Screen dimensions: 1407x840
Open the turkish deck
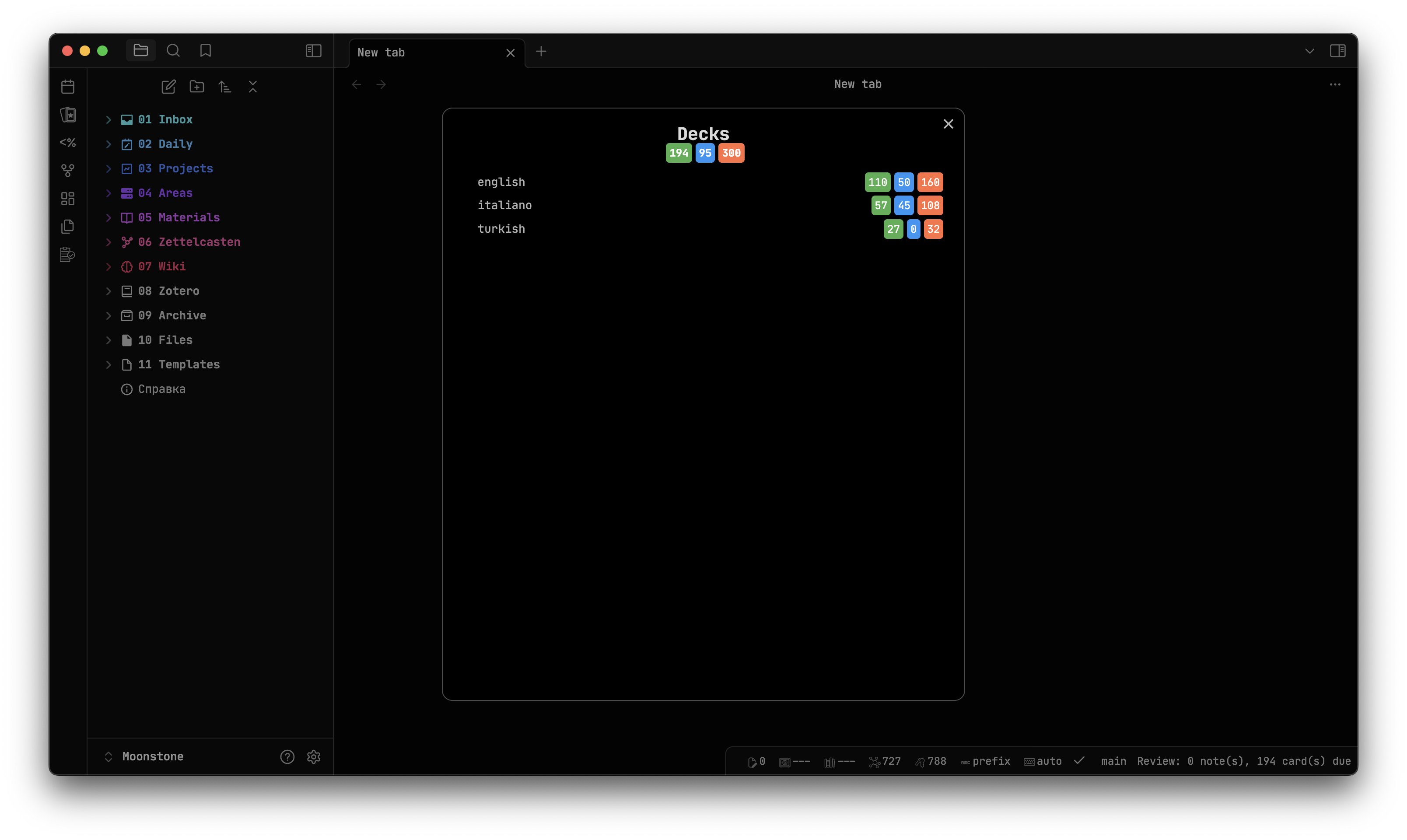[x=501, y=229]
